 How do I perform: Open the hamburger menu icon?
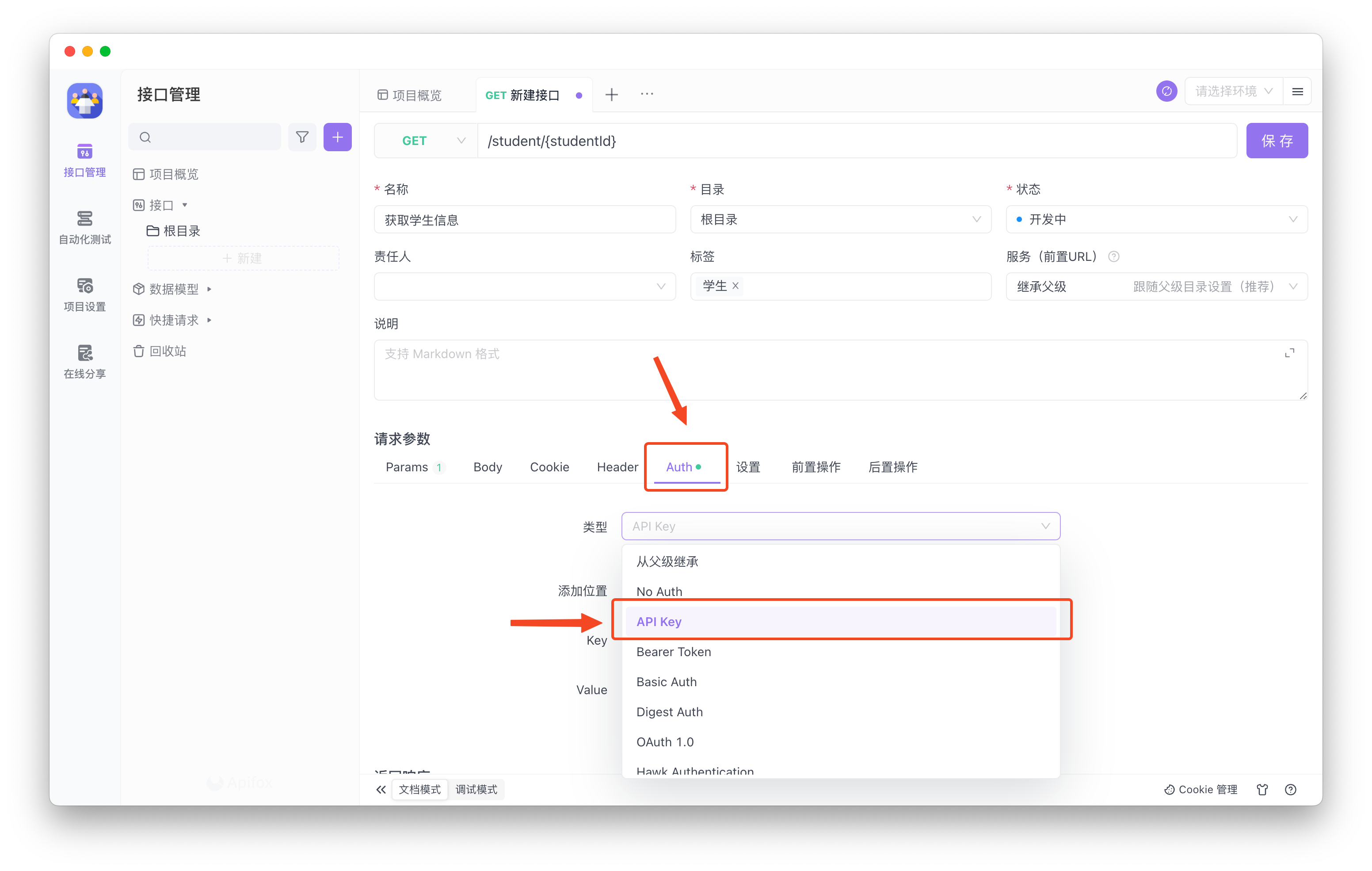[x=1297, y=91]
